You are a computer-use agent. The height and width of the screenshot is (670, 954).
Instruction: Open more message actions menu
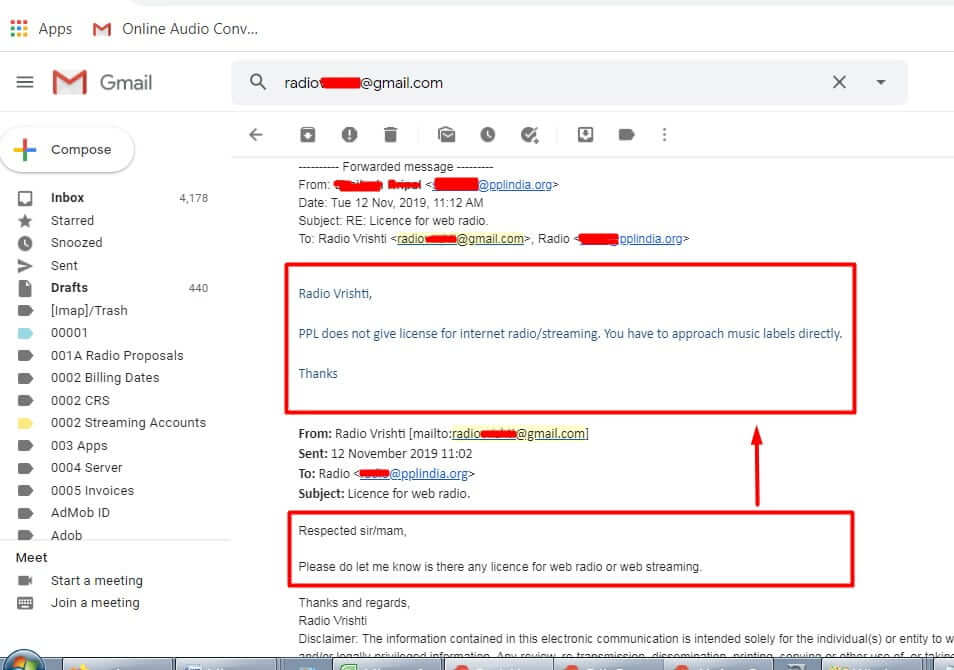664,134
